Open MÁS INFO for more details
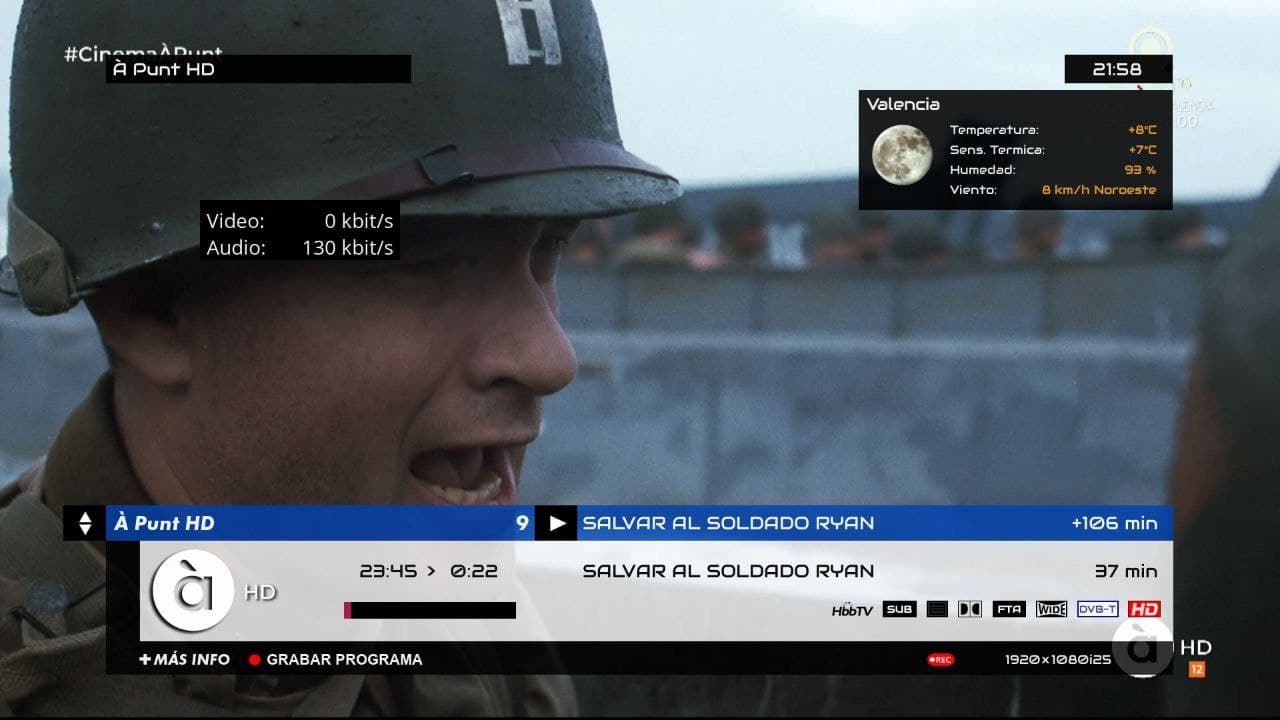The image size is (1280, 720). tap(185, 660)
